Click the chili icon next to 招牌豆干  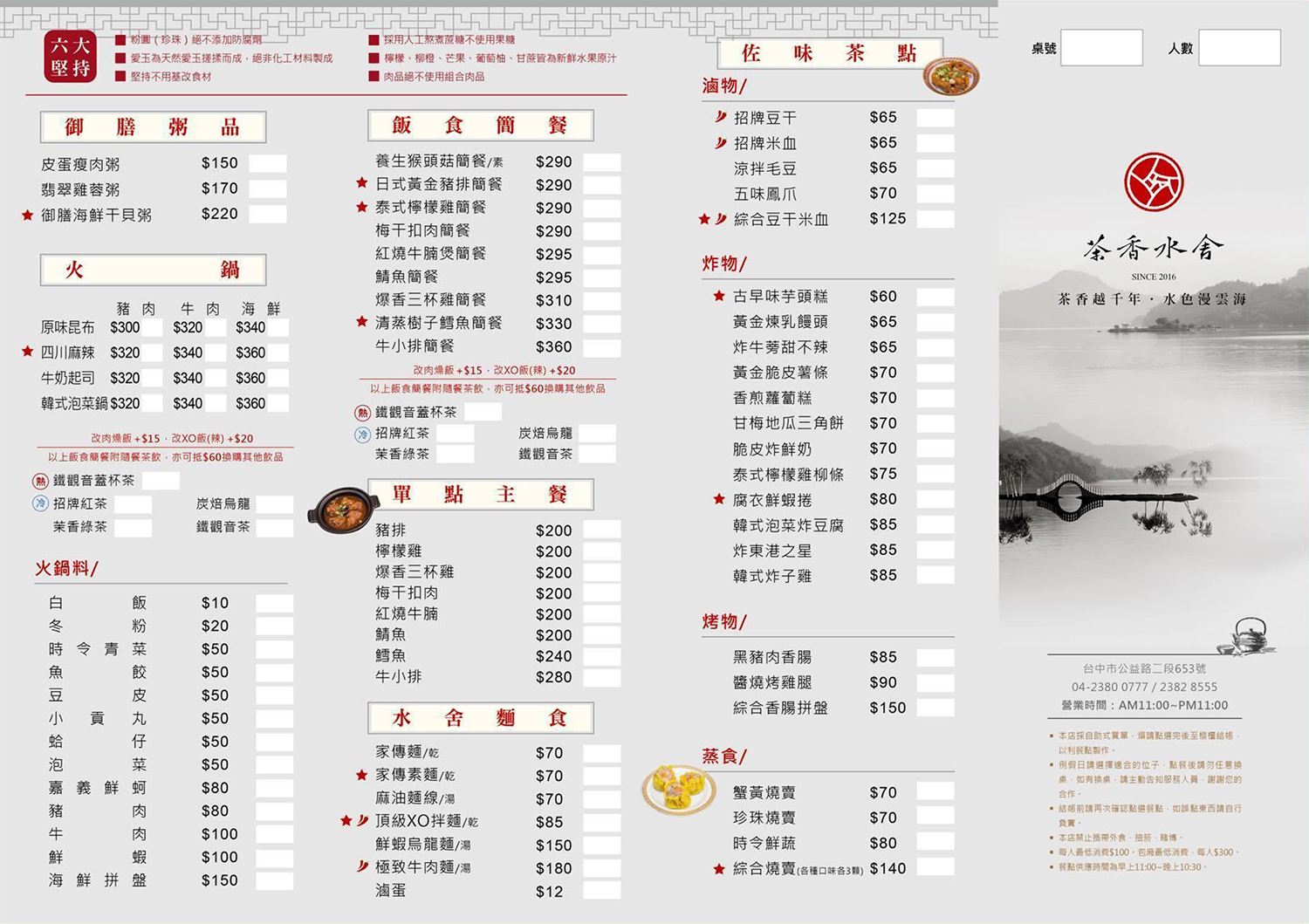720,117
